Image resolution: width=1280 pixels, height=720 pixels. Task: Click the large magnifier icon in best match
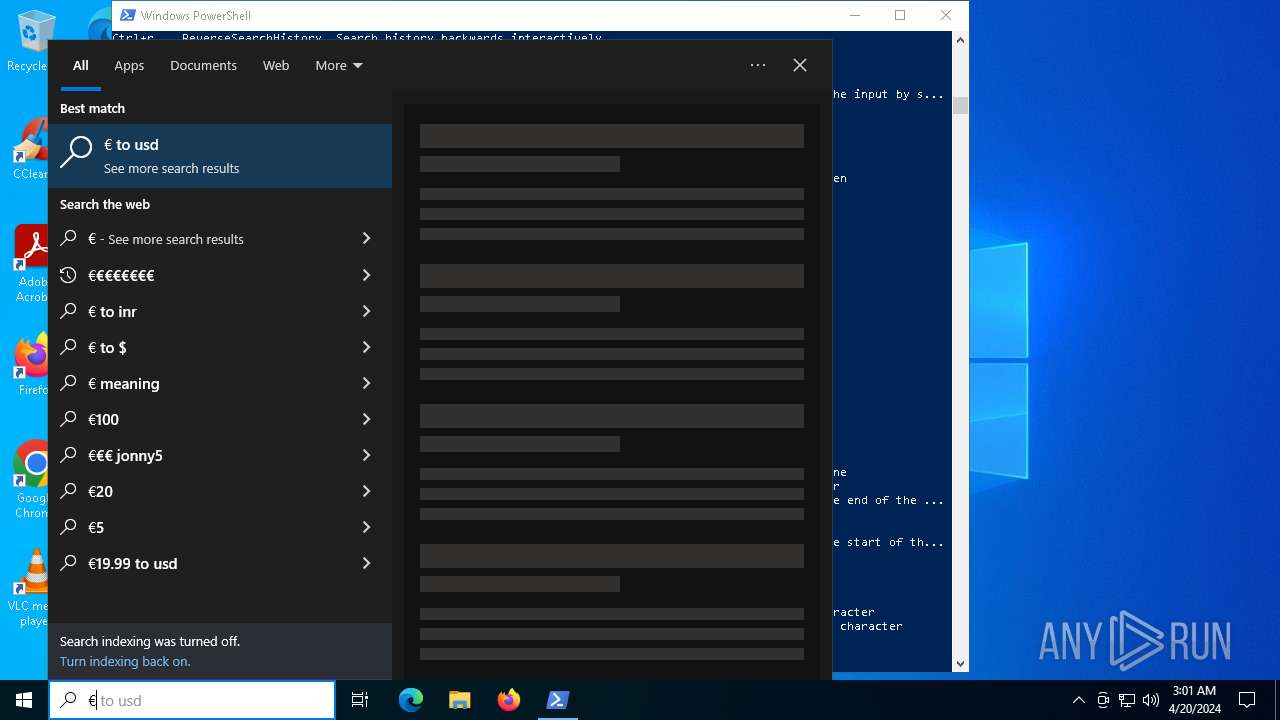(x=76, y=153)
